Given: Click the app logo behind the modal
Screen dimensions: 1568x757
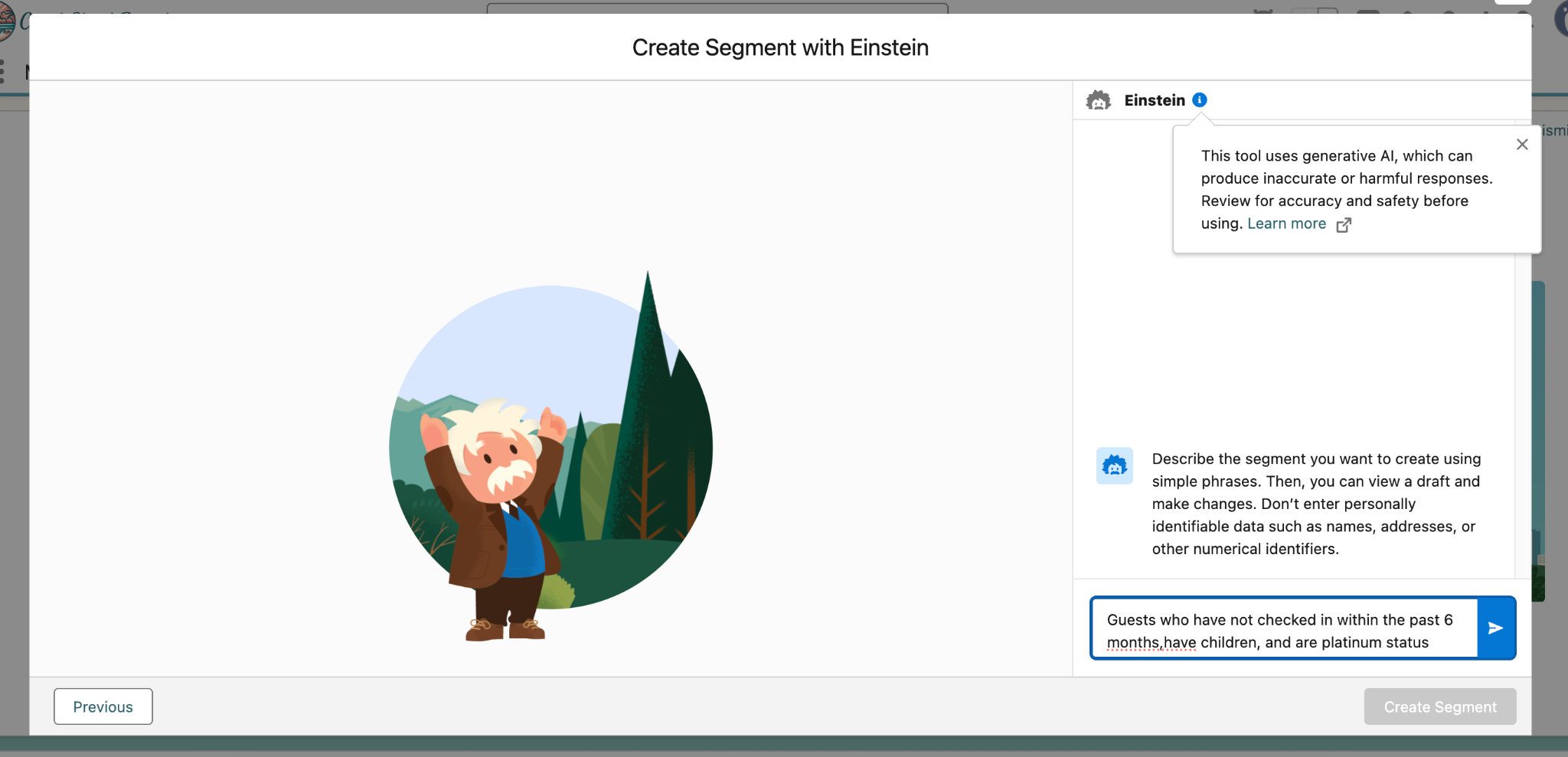Looking at the screenshot, I should click(x=6, y=21).
